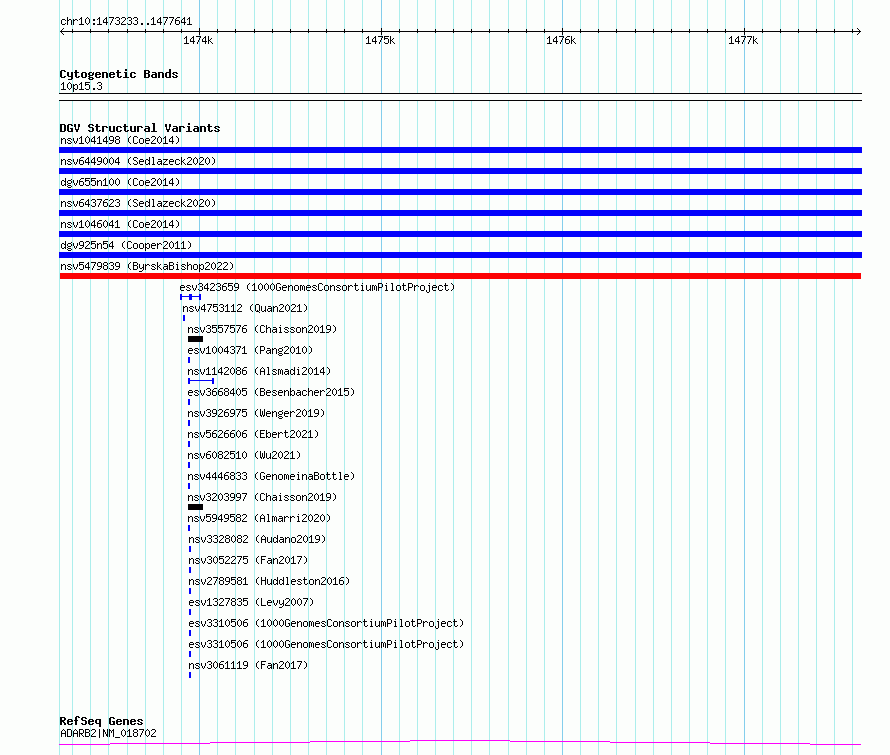Open the dgv655n100 (Coe2014) variant label
This screenshot has width=890, height=755.
[120, 182]
